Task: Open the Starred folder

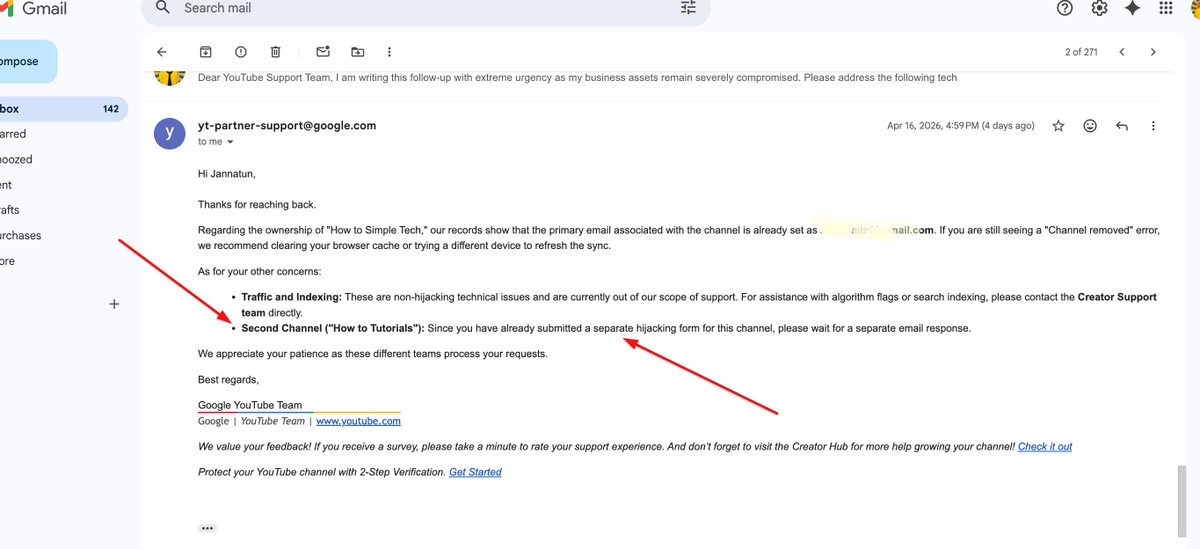Action: 14,134
